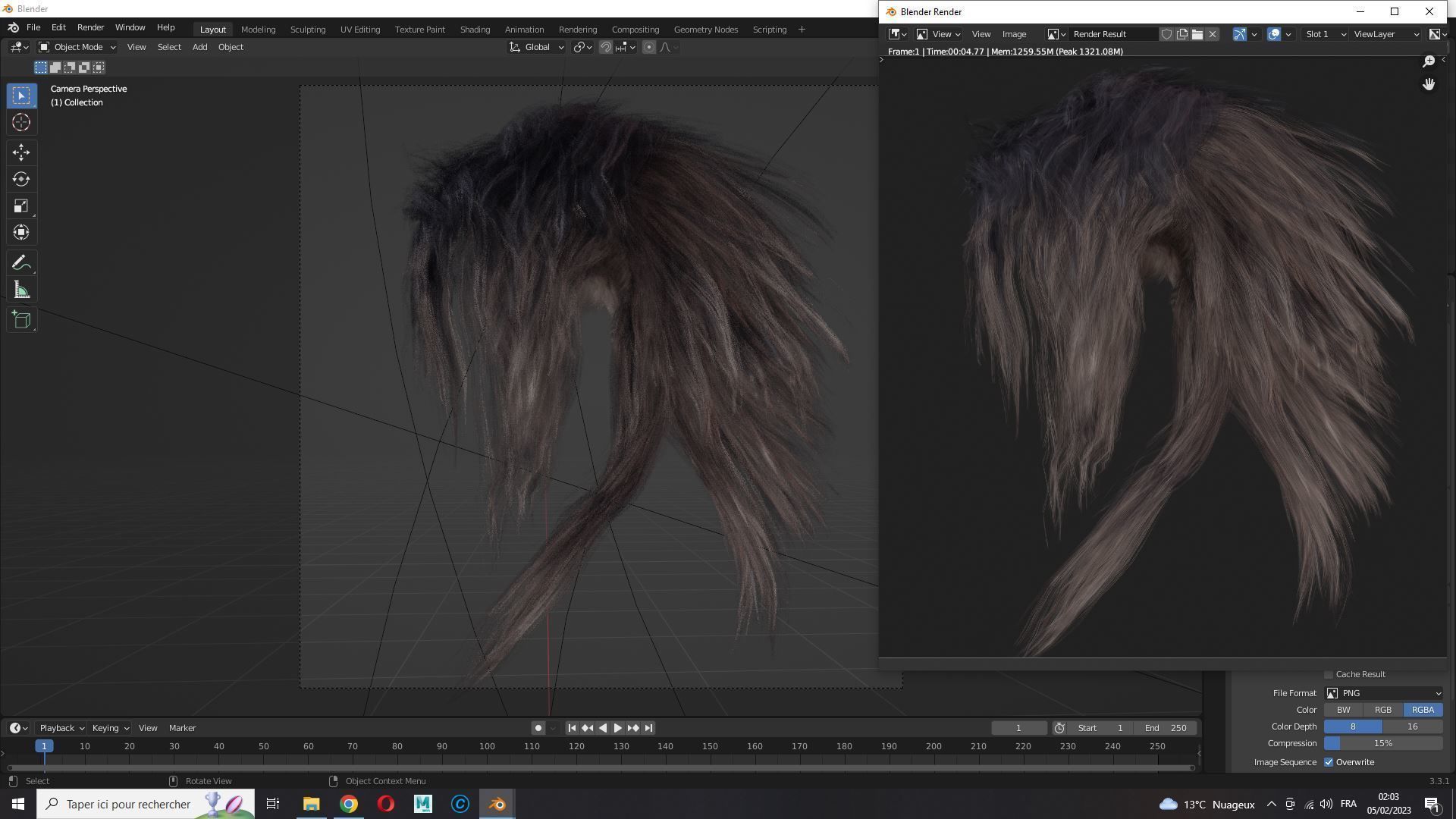Select the Annotate tool
1456x819 pixels.
point(21,263)
